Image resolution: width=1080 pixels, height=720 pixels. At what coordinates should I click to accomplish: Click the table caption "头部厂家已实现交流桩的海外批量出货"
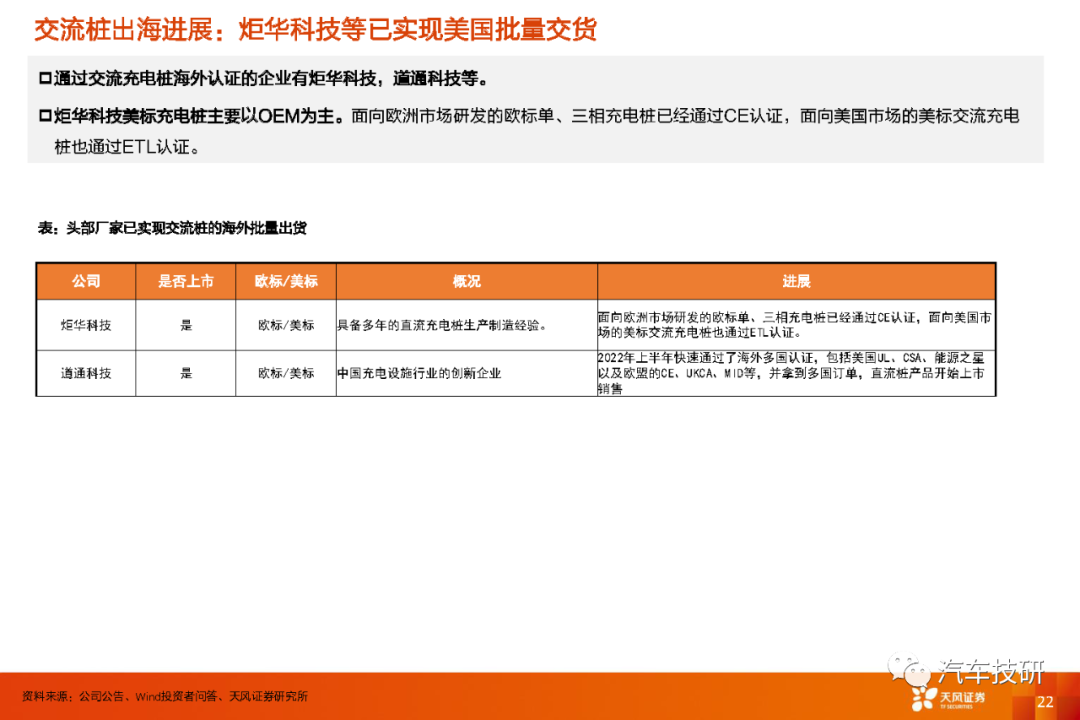point(172,228)
